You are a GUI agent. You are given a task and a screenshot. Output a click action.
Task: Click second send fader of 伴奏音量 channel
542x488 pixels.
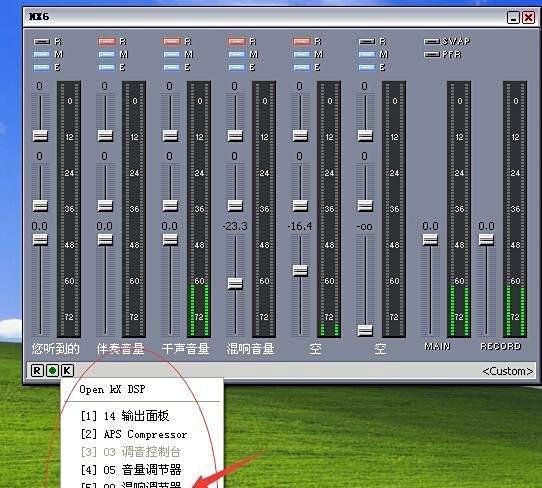coord(105,206)
